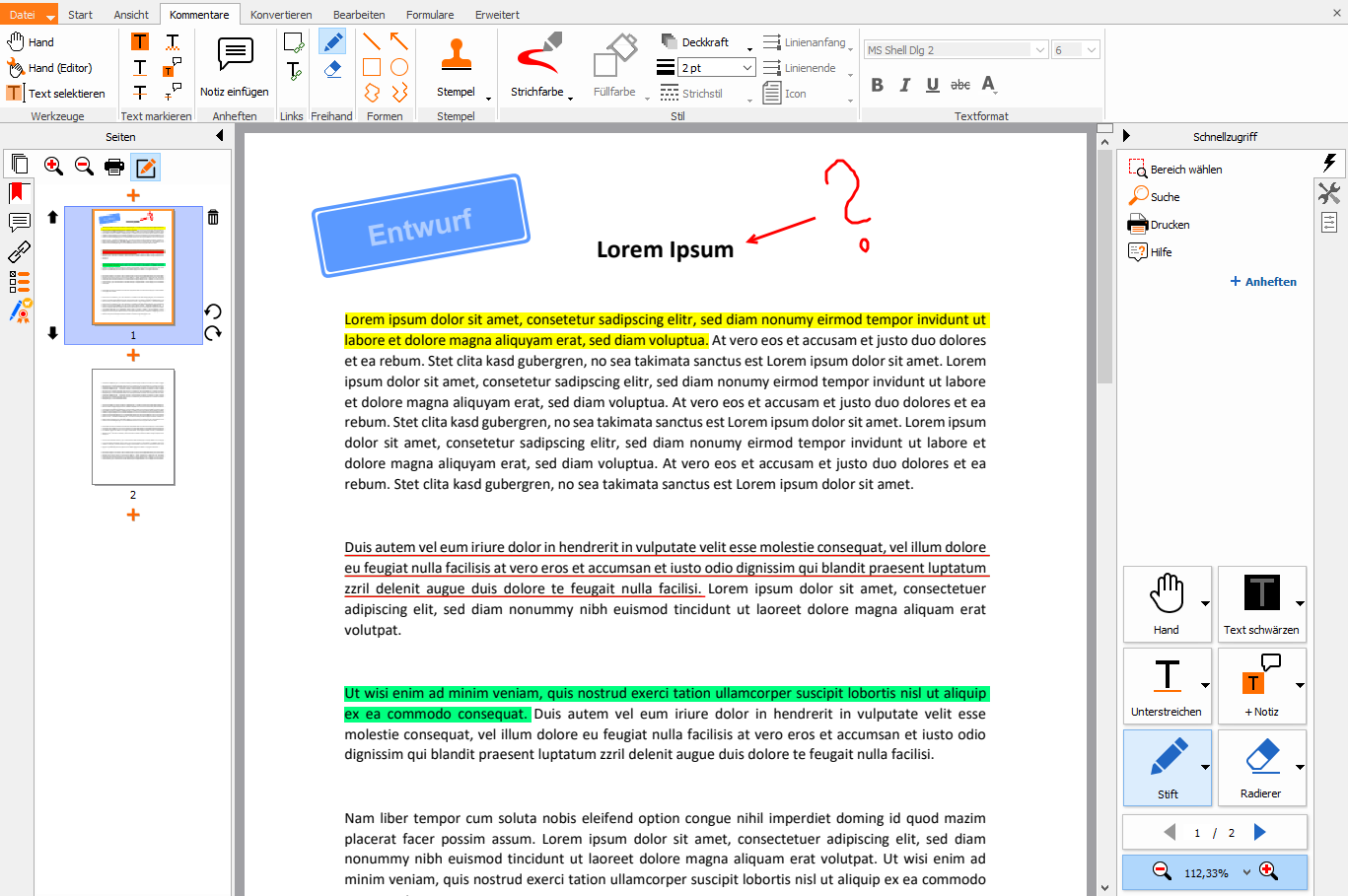Viewport: 1348px width, 896px height.
Task: Open the bookmarks panel icon in sidebar
Action: 18,193
